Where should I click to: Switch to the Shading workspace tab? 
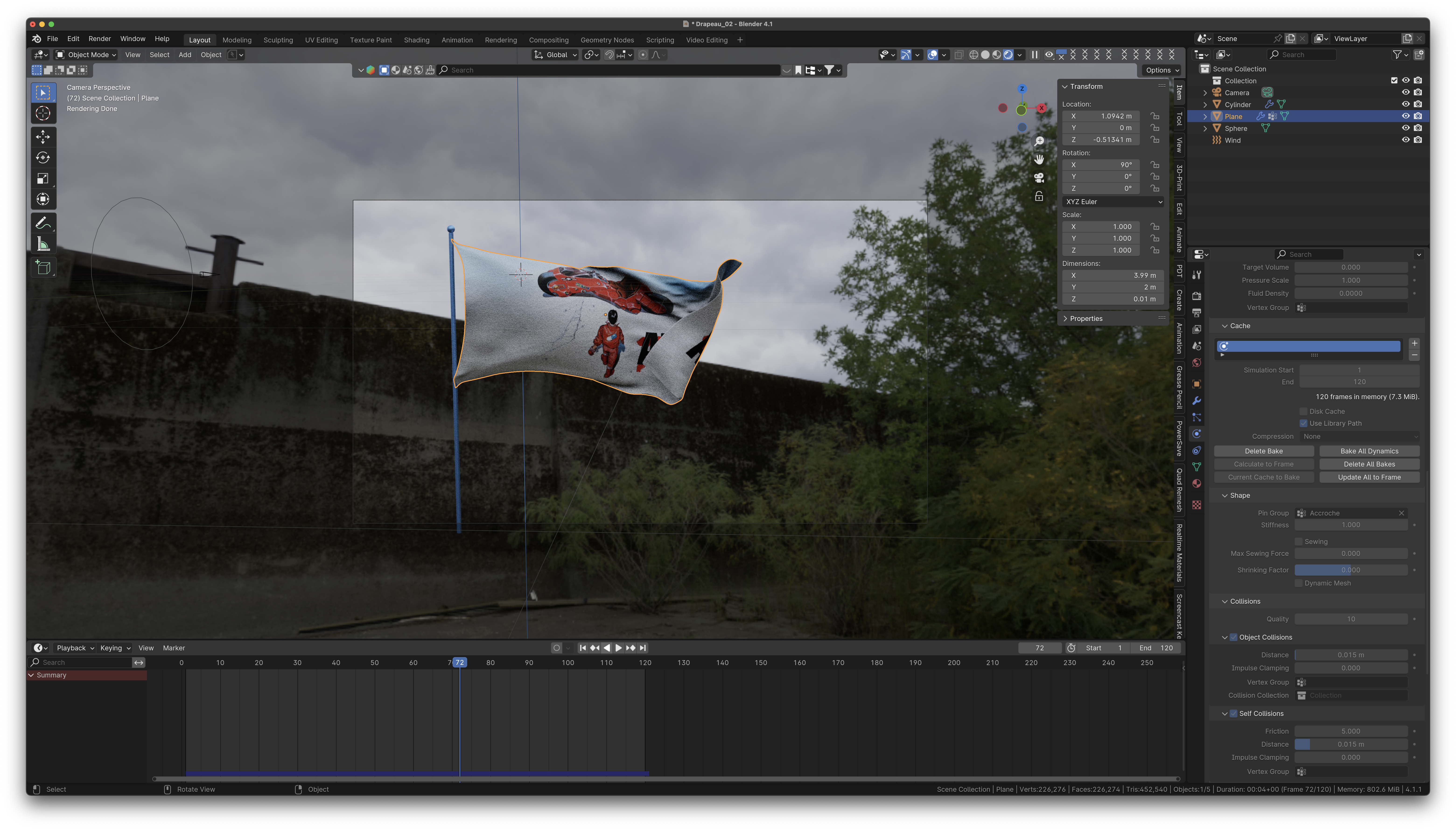(x=417, y=40)
